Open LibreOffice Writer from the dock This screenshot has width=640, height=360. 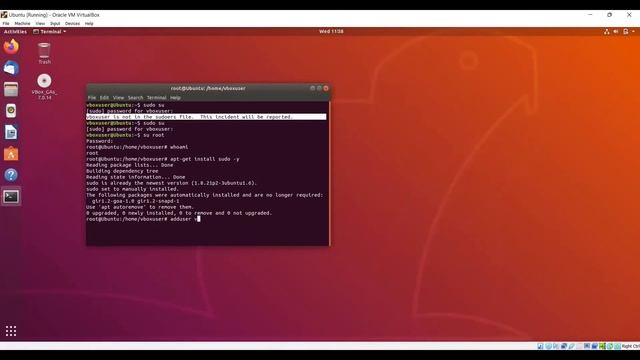(11, 132)
